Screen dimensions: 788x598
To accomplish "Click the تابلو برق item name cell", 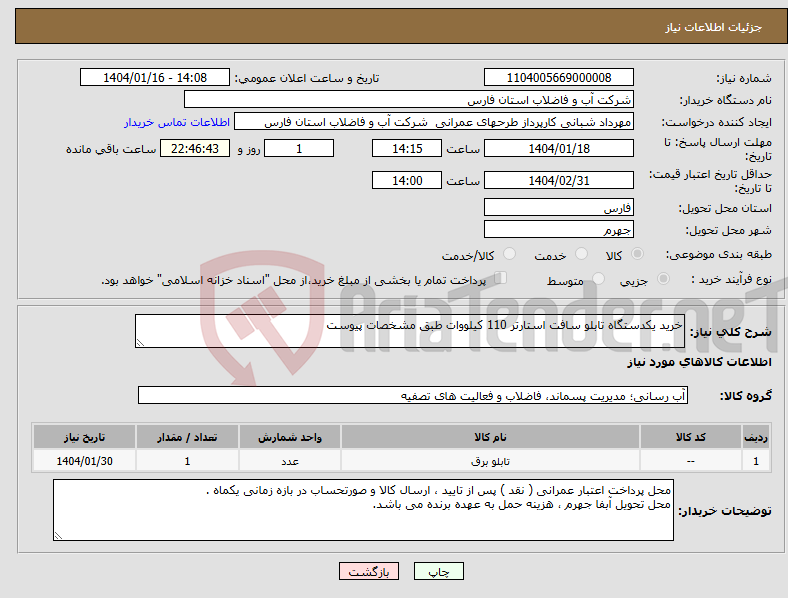I will [x=490, y=461].
